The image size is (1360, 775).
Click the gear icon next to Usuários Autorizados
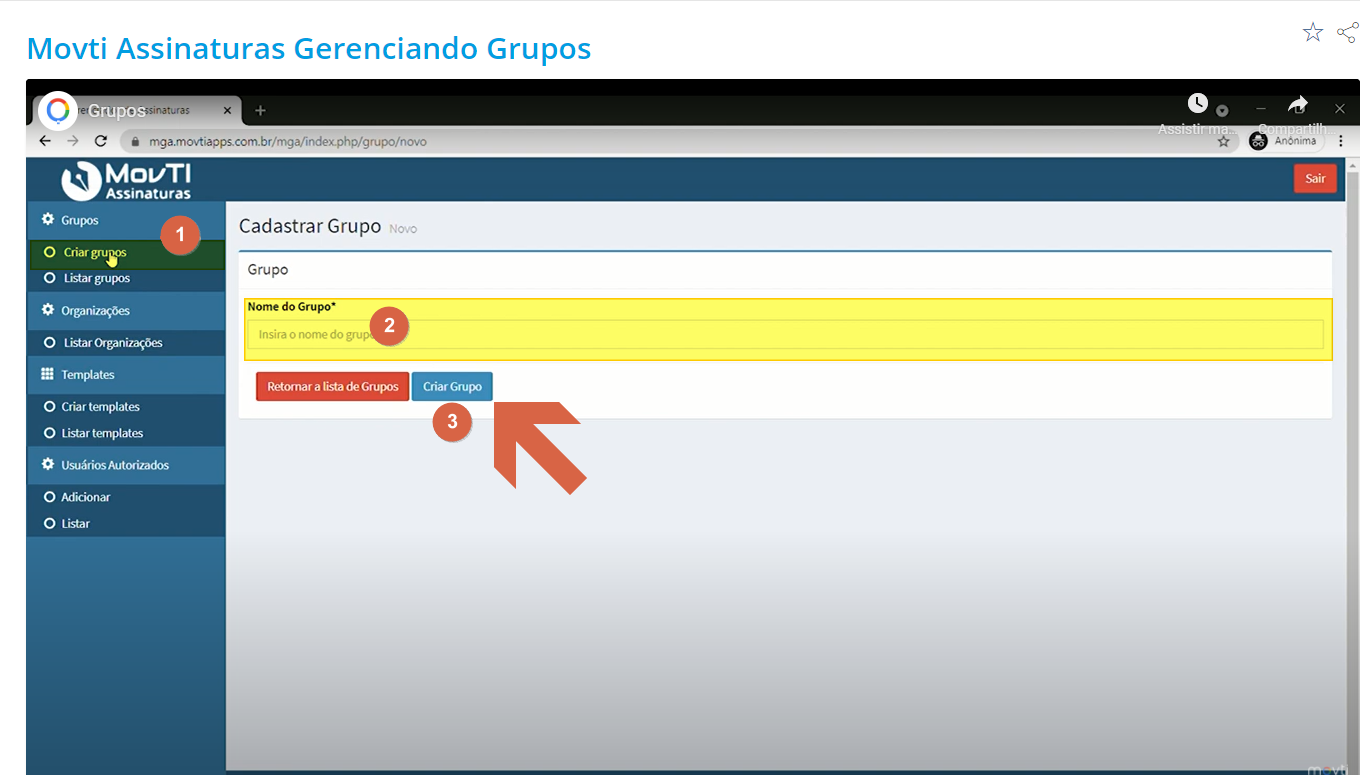[47, 464]
